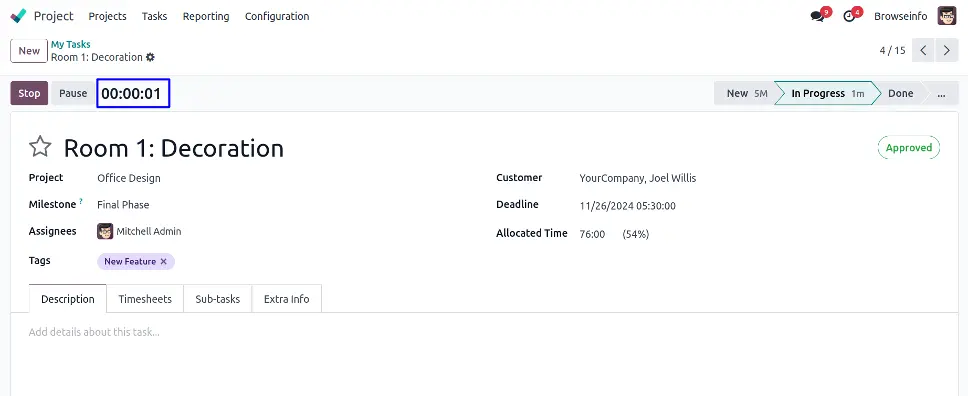Screen dimensions: 968x396
Task: Remove the New Feature tag
Action: [x=164, y=261]
